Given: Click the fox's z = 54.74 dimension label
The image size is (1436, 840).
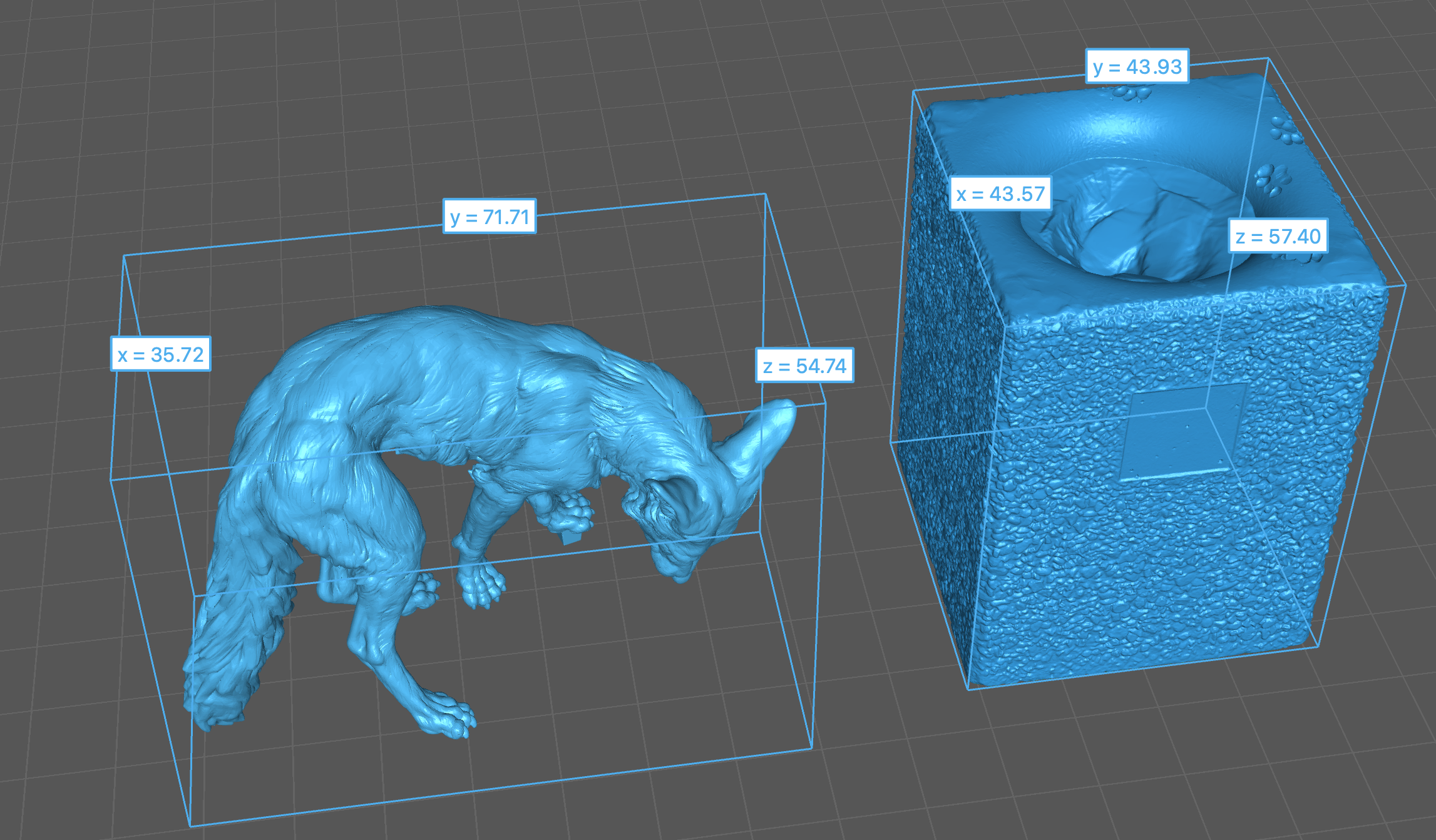Looking at the screenshot, I should (x=804, y=366).
